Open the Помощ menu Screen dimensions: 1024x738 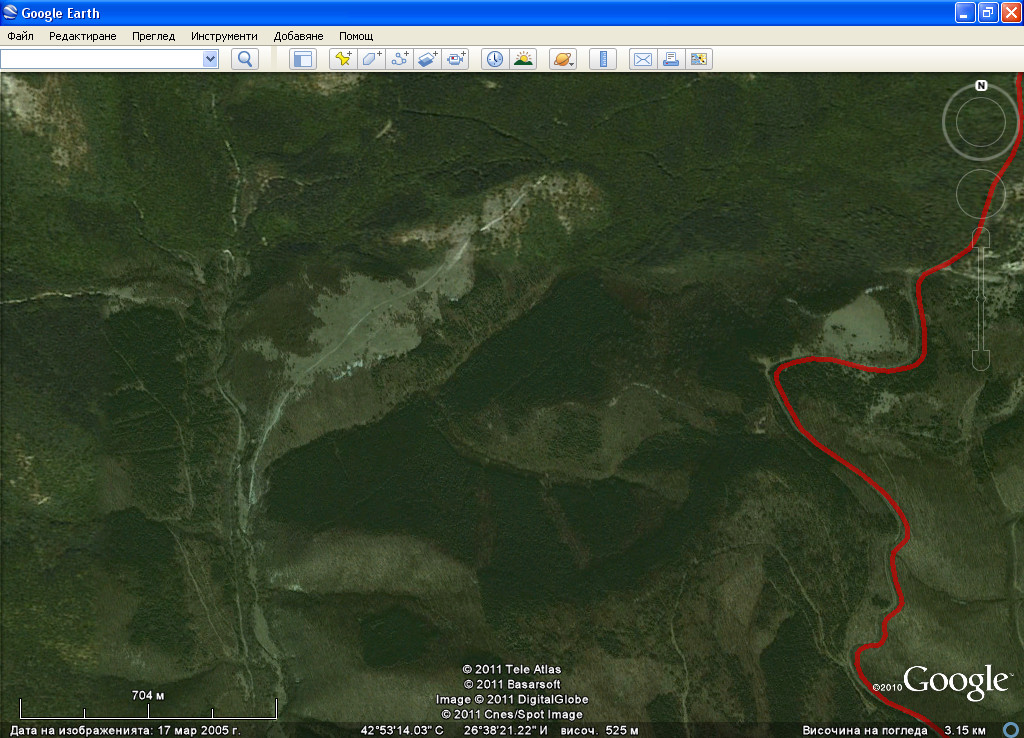pyautogui.click(x=356, y=36)
